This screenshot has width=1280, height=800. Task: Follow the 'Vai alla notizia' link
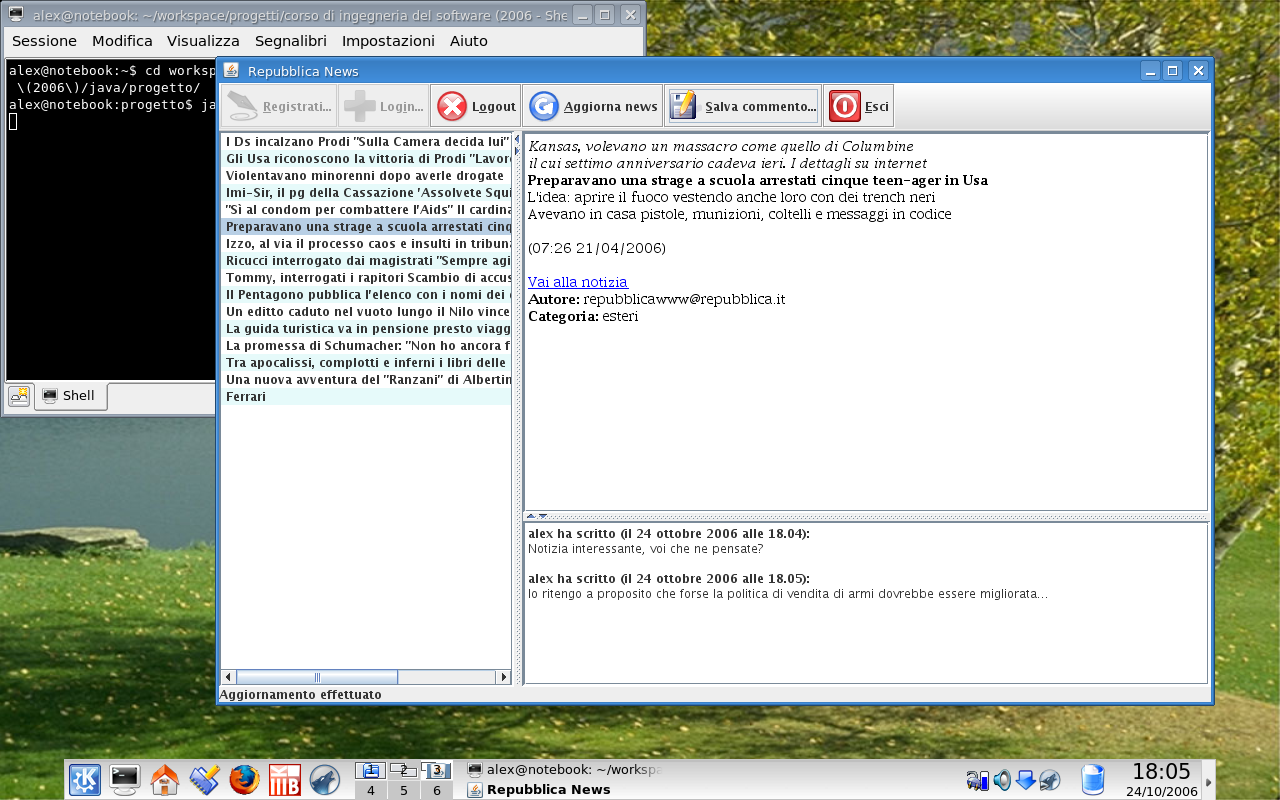pyautogui.click(x=578, y=282)
